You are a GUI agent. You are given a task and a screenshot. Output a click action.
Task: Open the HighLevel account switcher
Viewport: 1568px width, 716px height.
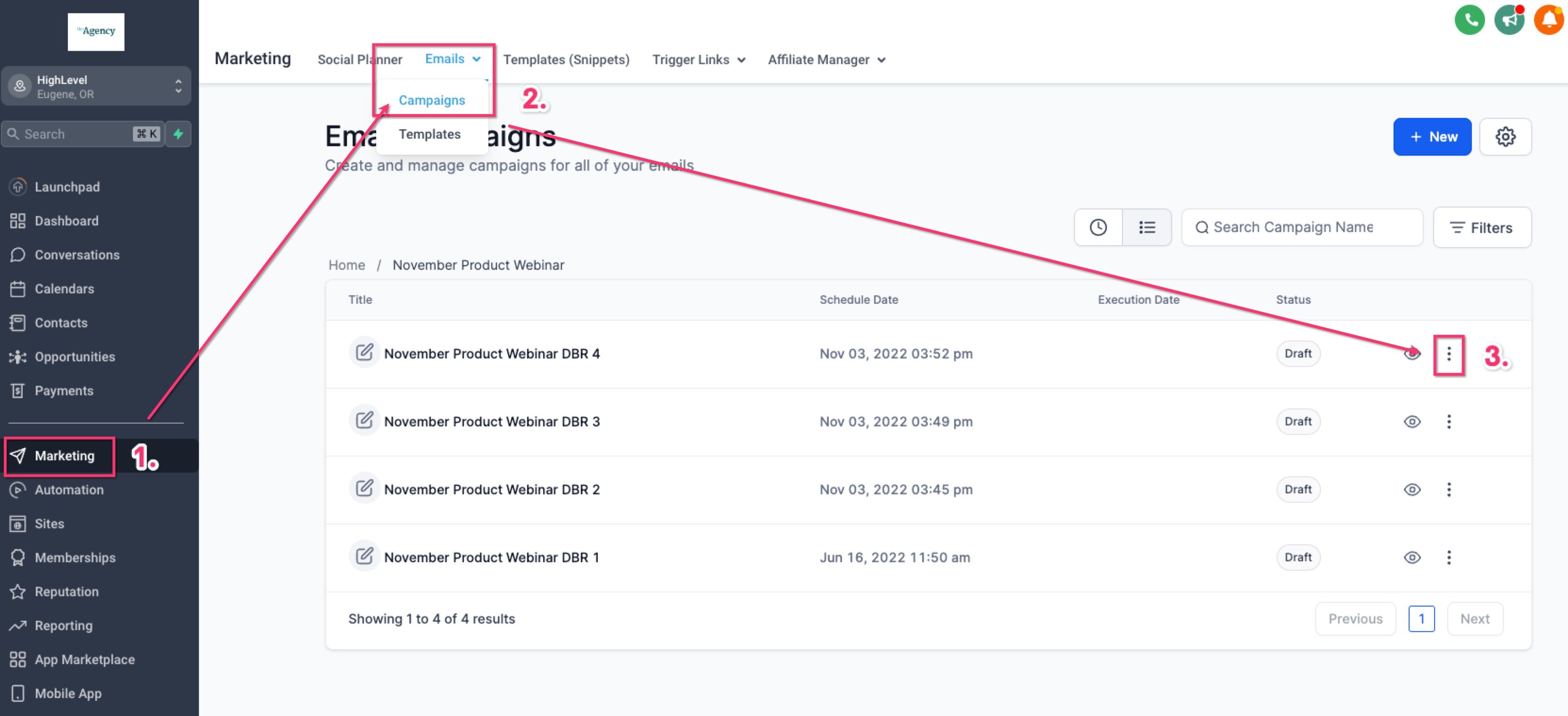tap(96, 86)
